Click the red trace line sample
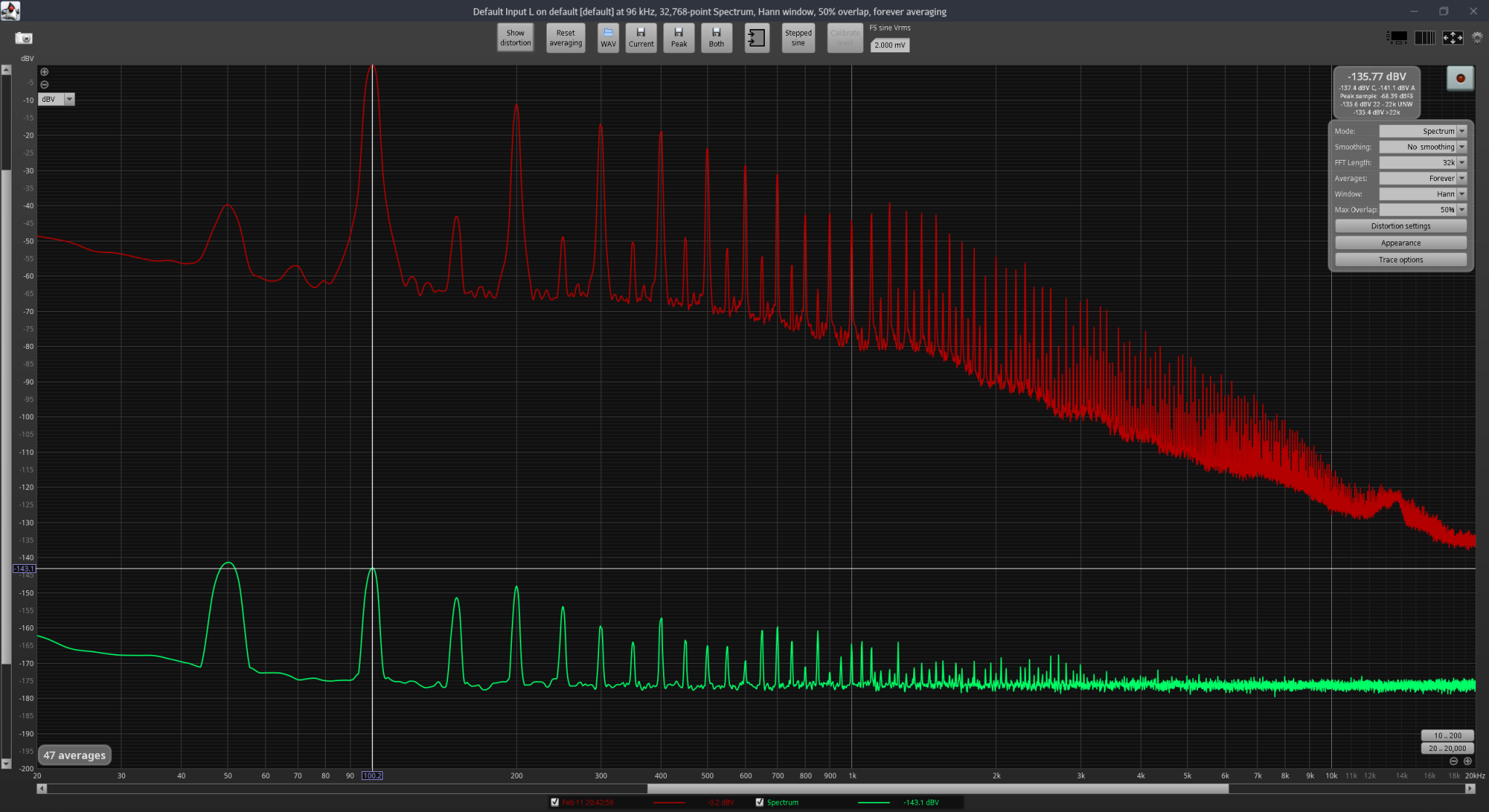The width and height of the screenshot is (1489, 812). tap(669, 803)
